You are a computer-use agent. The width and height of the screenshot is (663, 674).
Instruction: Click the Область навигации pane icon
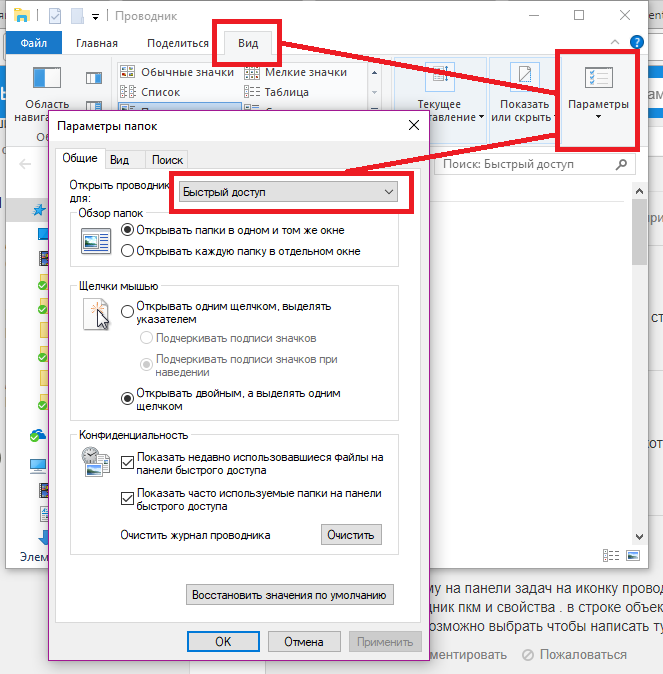(x=47, y=77)
